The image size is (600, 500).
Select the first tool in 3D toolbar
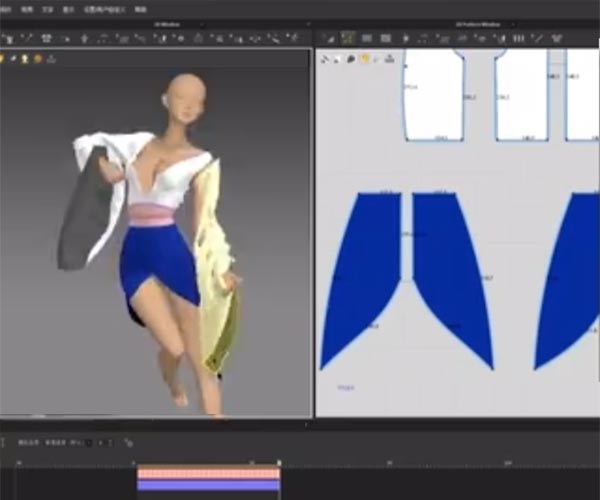[x=8, y=38]
